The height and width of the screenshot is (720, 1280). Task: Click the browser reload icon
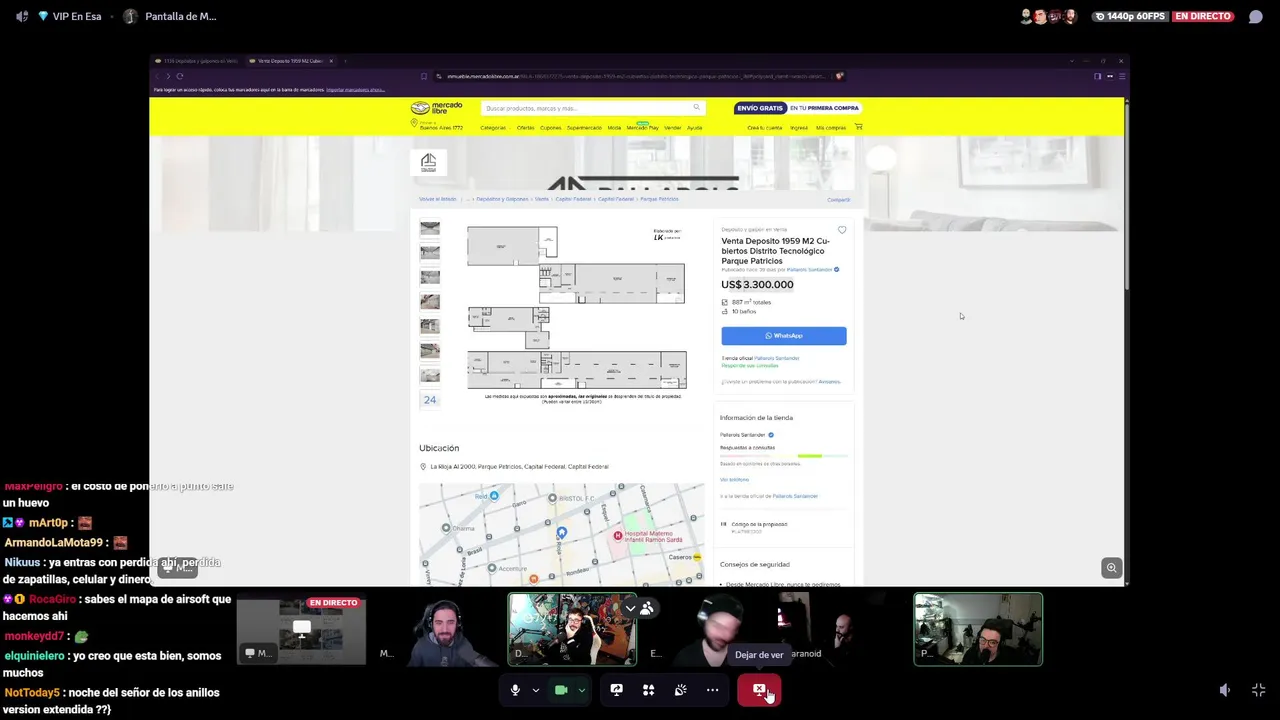click(180, 76)
